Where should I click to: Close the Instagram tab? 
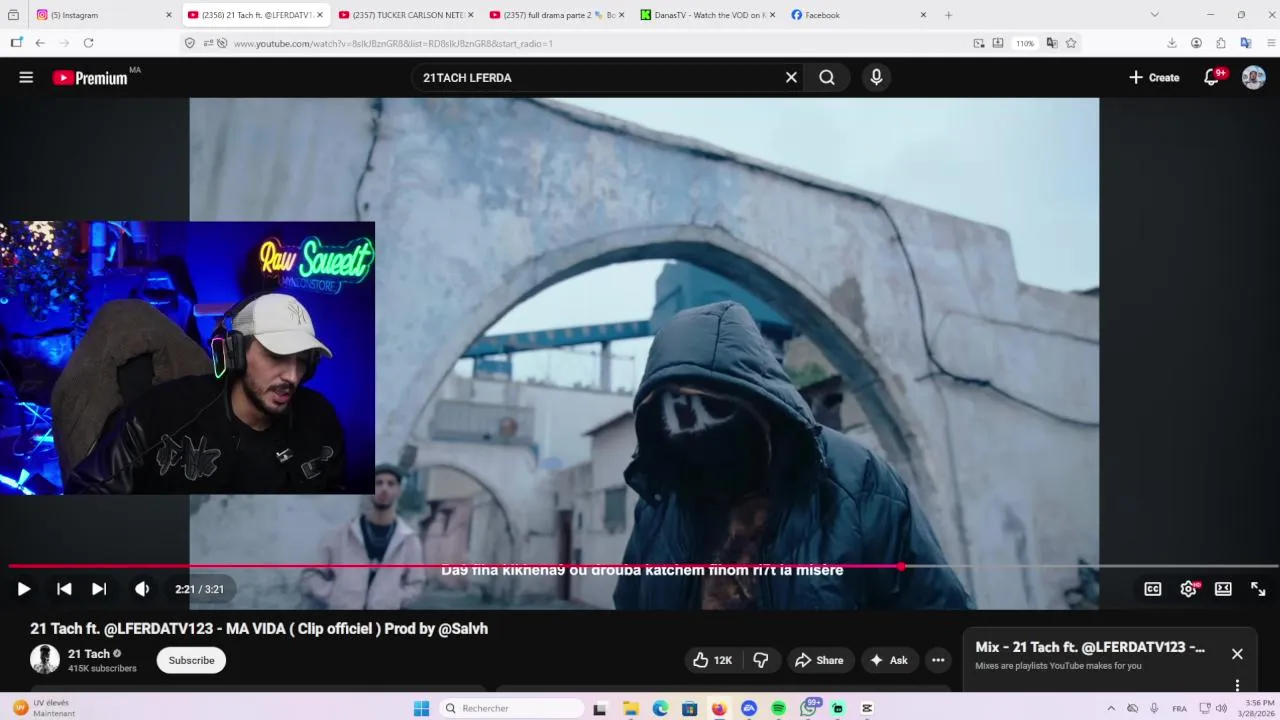pos(168,15)
